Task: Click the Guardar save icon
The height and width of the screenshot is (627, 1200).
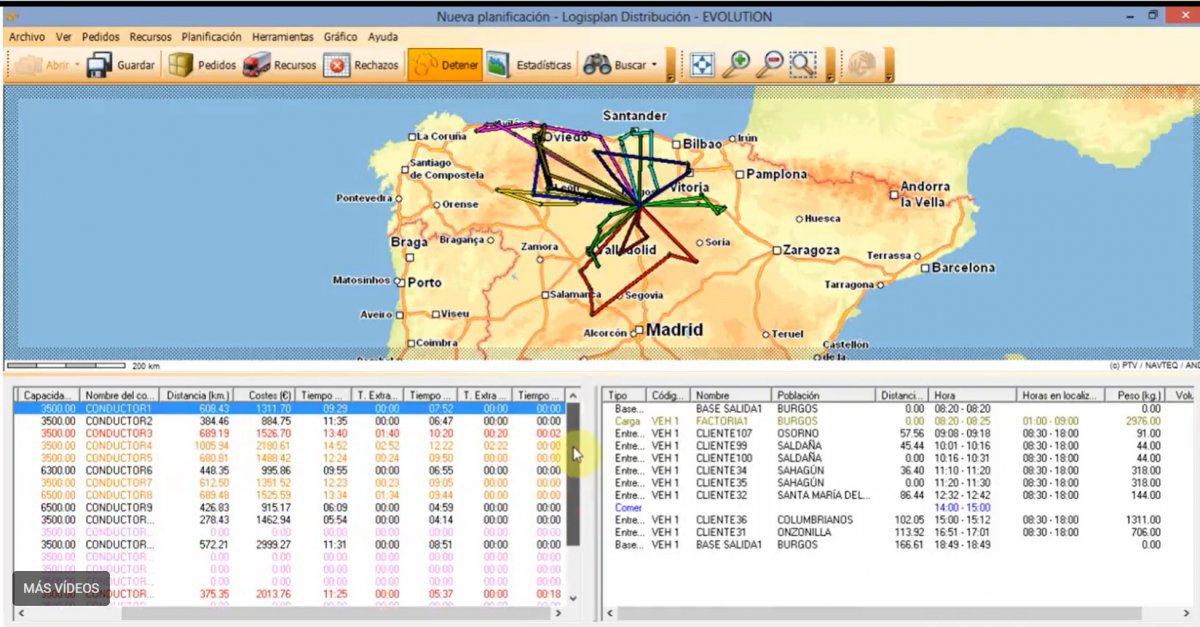Action: pos(100,66)
